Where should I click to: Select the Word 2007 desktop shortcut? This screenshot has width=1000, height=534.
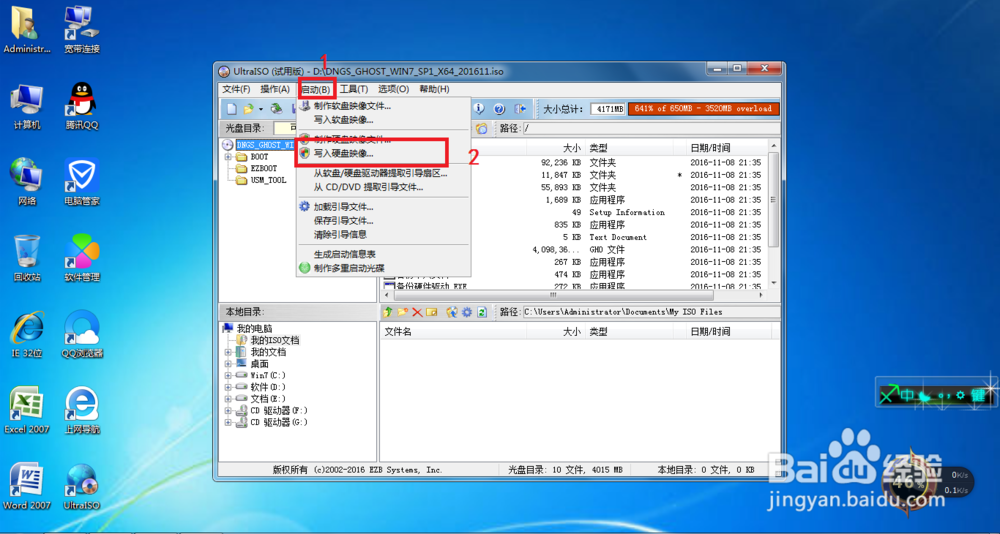click(x=27, y=486)
